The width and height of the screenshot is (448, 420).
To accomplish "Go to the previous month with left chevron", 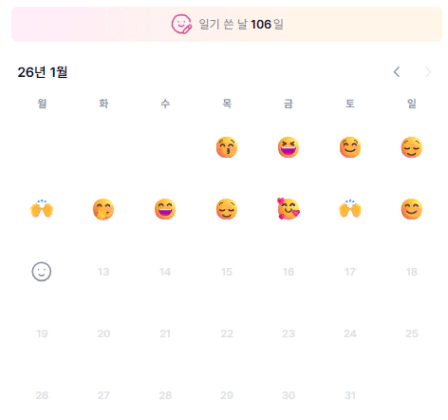I will [x=397, y=72].
